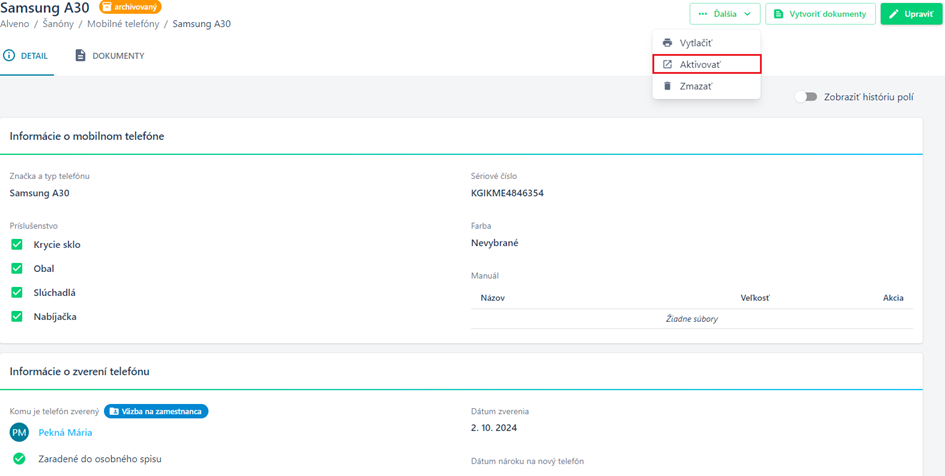Navigate to Mobilné telefóny breadcrumb
This screenshot has height=476, width=945.
tap(124, 24)
